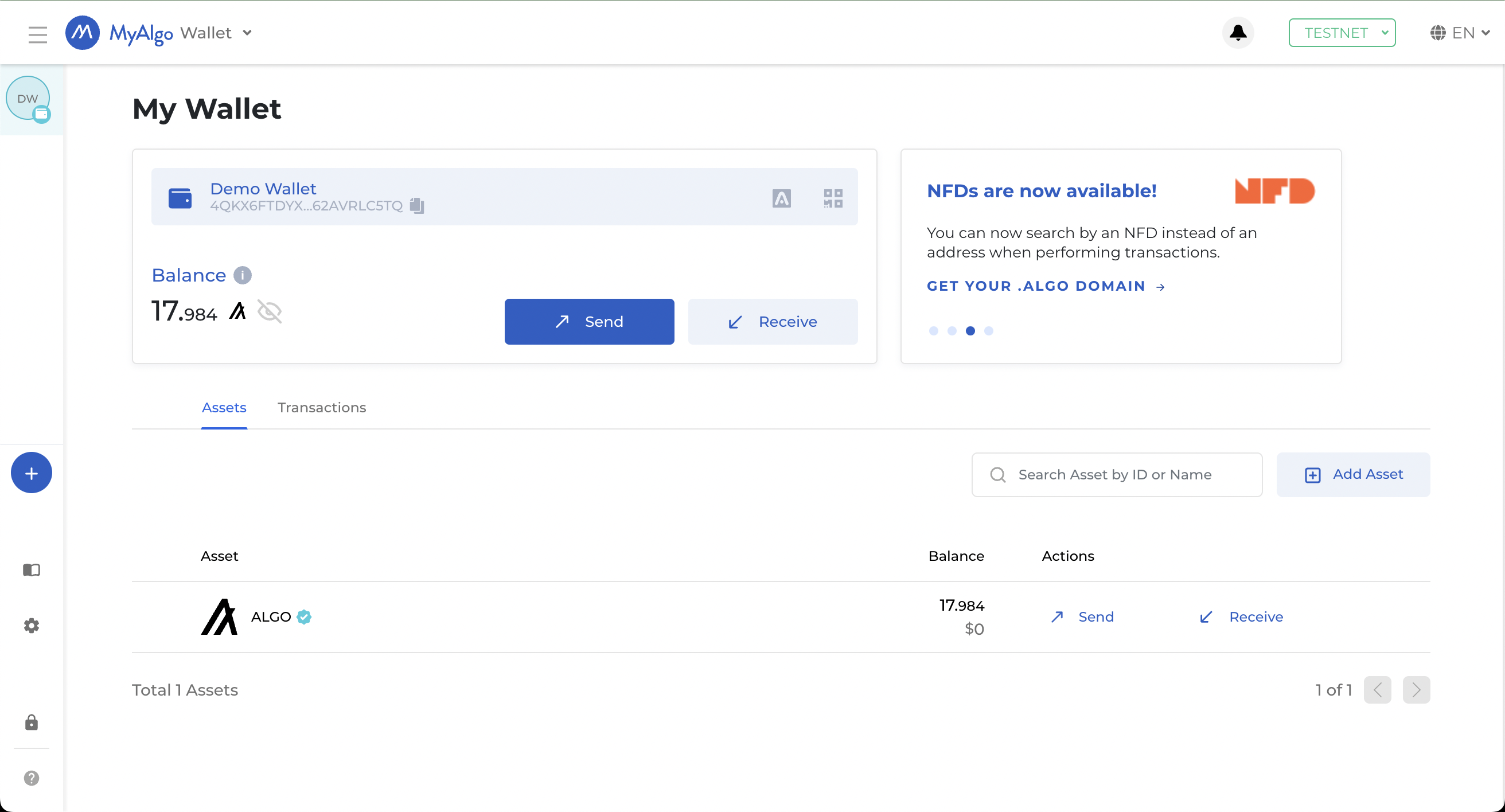Click the ALGO verified badge
Screen dimensions: 1505x812
pyautogui.click(x=304, y=617)
